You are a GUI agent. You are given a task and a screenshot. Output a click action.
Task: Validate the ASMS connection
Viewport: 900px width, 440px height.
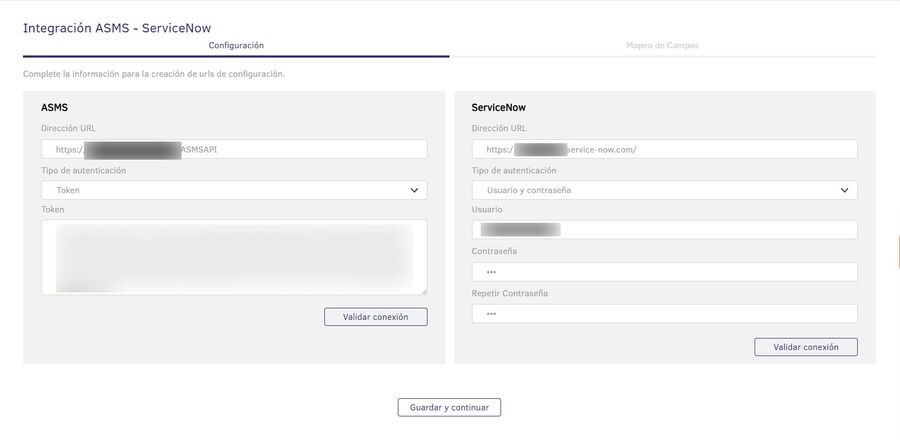pos(375,317)
